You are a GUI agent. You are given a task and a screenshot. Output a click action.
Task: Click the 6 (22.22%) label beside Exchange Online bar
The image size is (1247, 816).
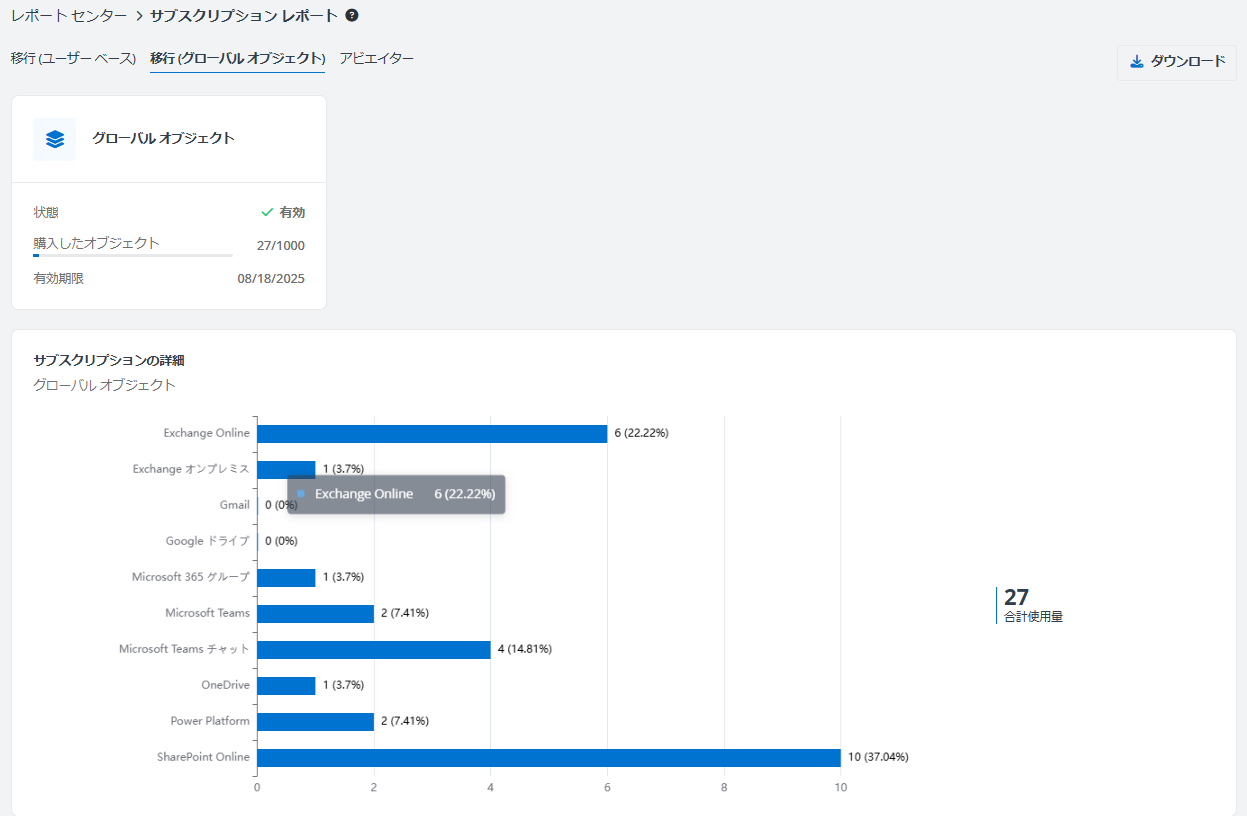point(641,433)
